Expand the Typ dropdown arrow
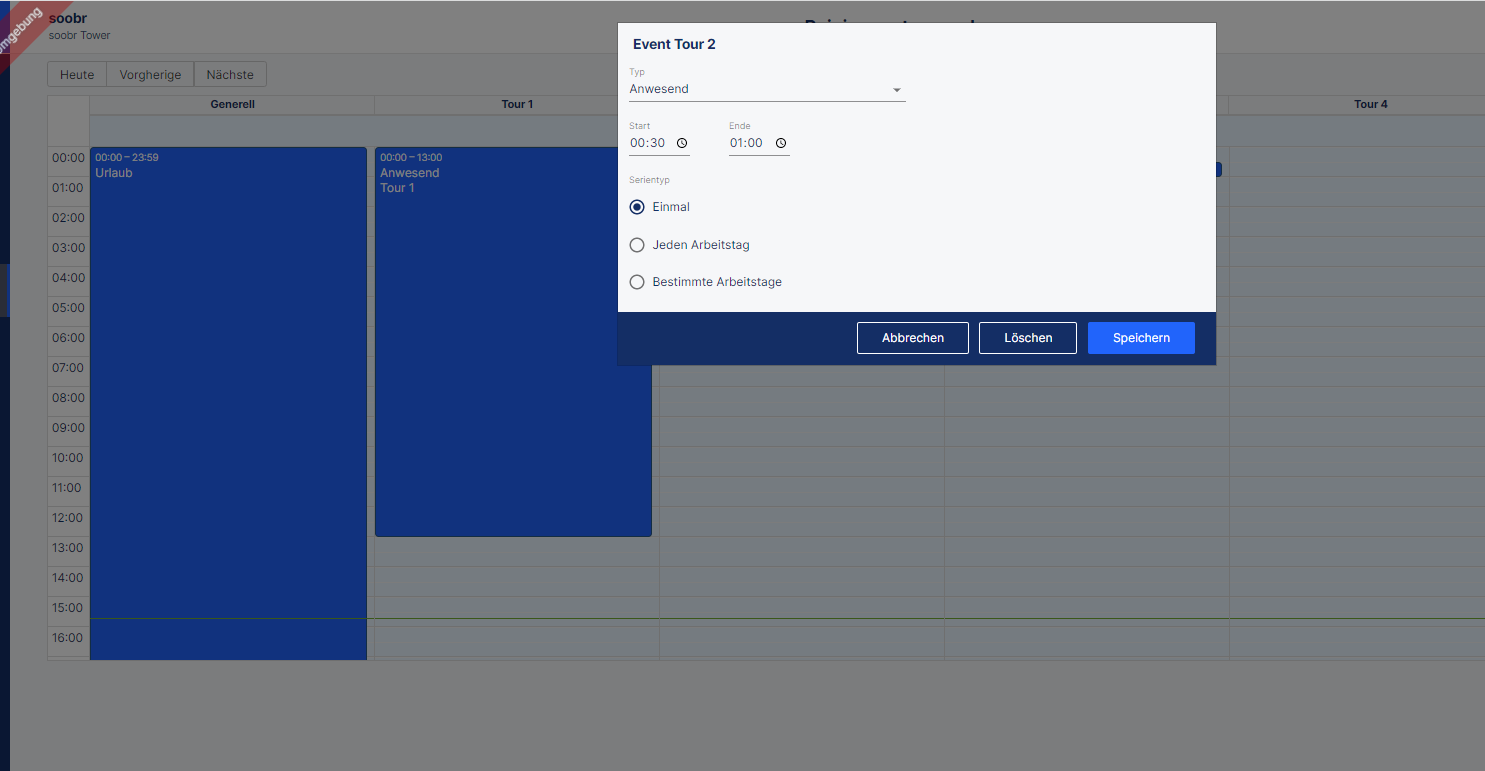 [897, 90]
